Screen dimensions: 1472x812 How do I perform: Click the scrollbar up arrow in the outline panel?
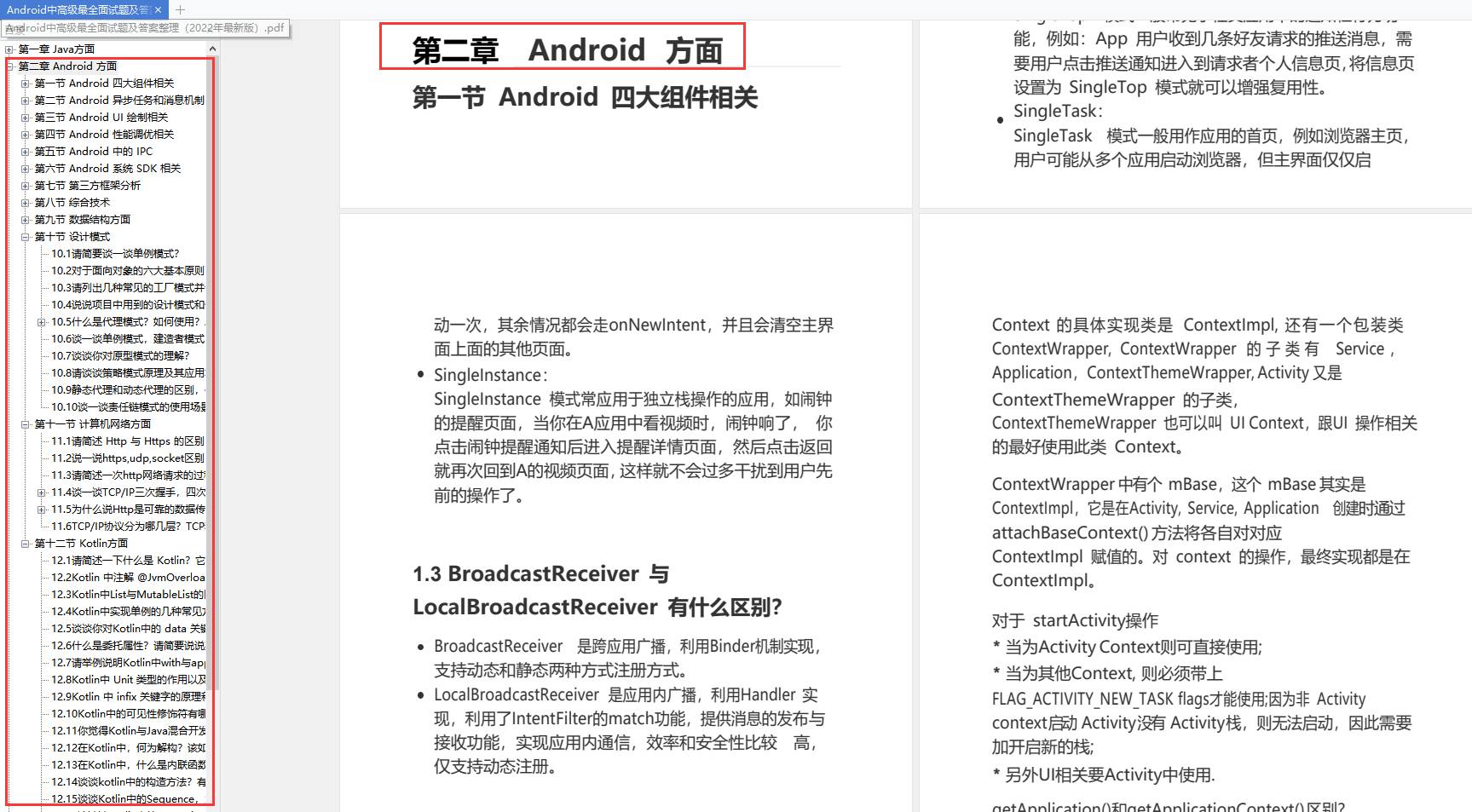pos(212,49)
